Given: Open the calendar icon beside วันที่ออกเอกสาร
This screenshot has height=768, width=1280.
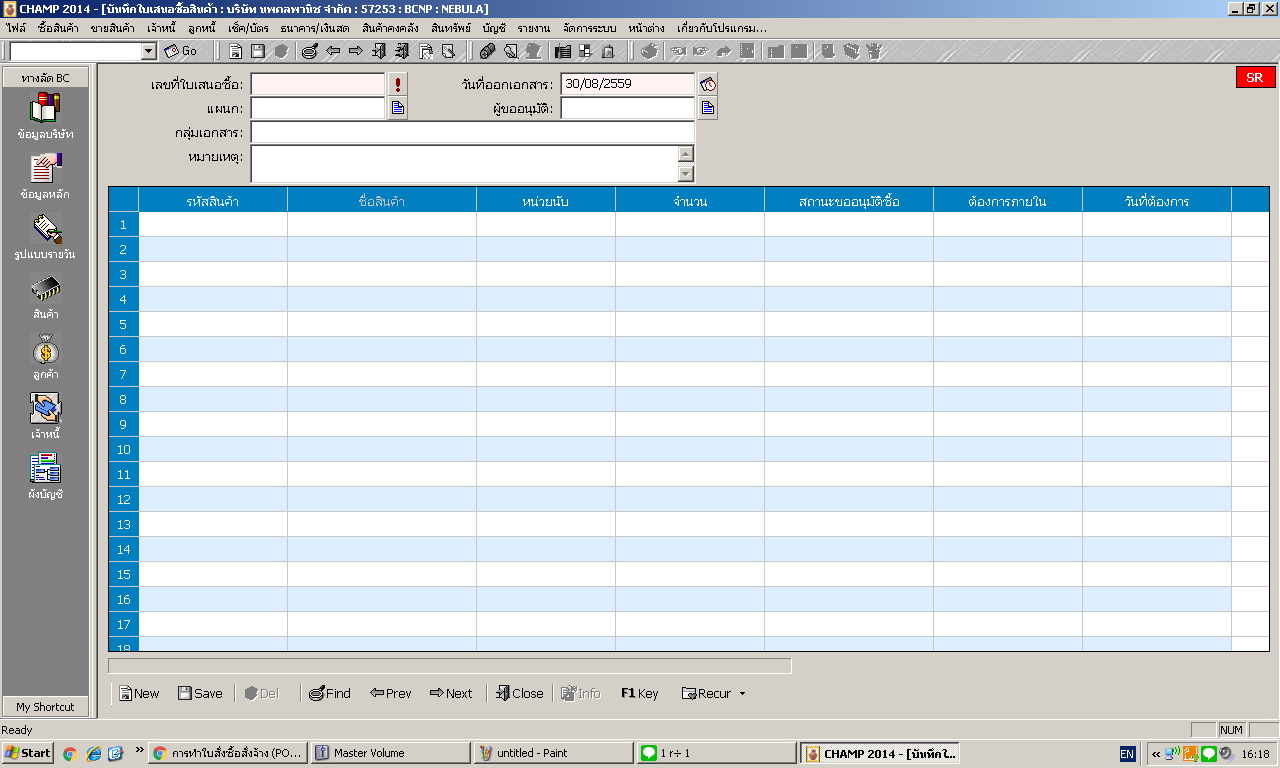Looking at the screenshot, I should pyautogui.click(x=708, y=84).
